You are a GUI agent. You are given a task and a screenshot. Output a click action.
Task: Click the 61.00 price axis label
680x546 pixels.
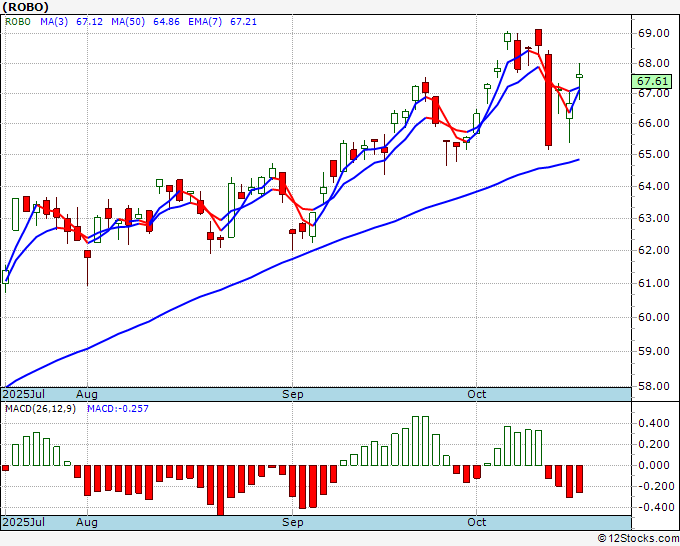coord(653,283)
